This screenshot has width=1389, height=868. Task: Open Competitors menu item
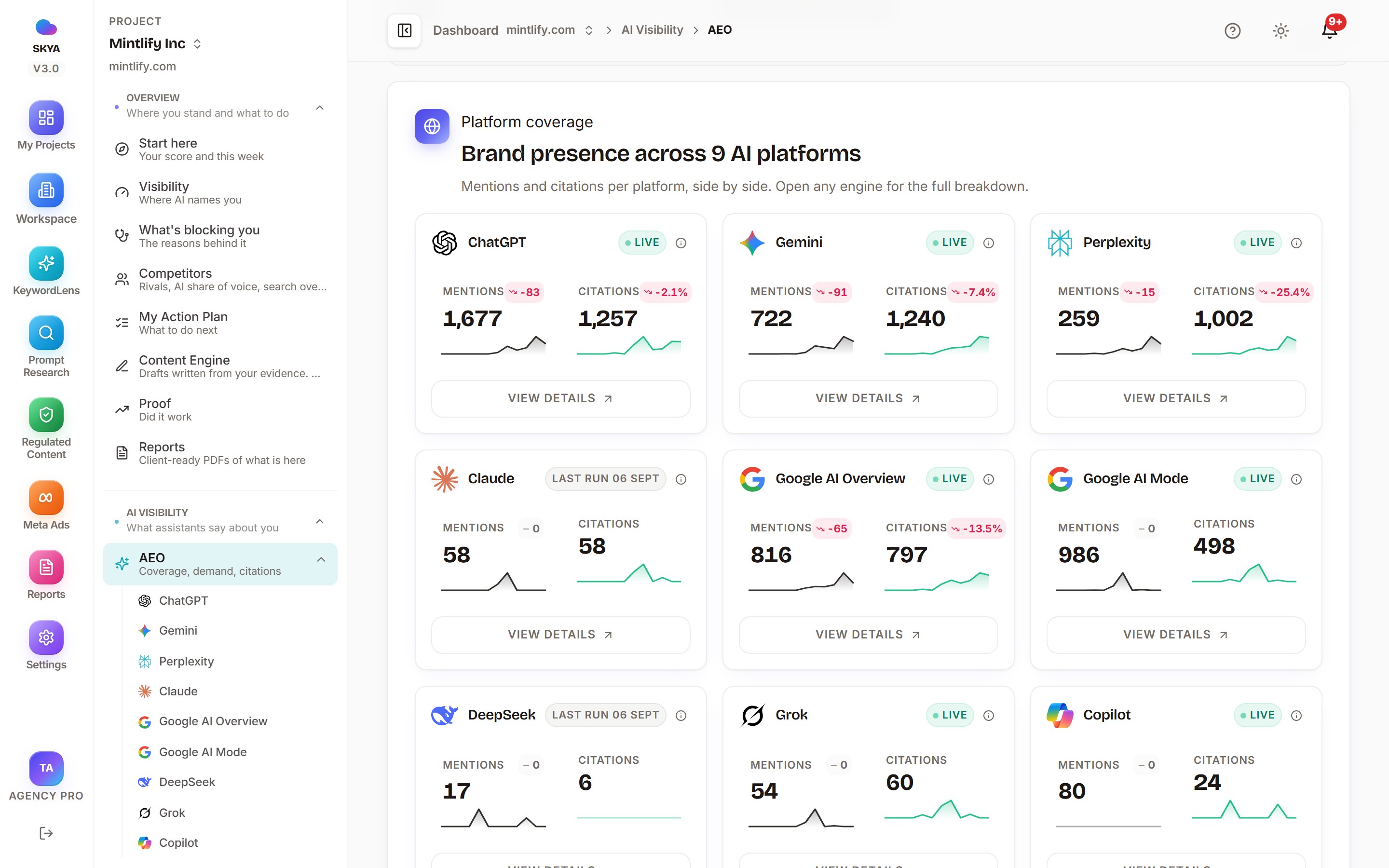(220, 279)
